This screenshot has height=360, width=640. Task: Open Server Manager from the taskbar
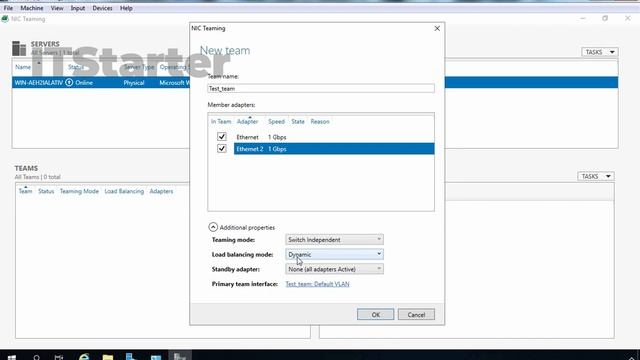[131, 357]
